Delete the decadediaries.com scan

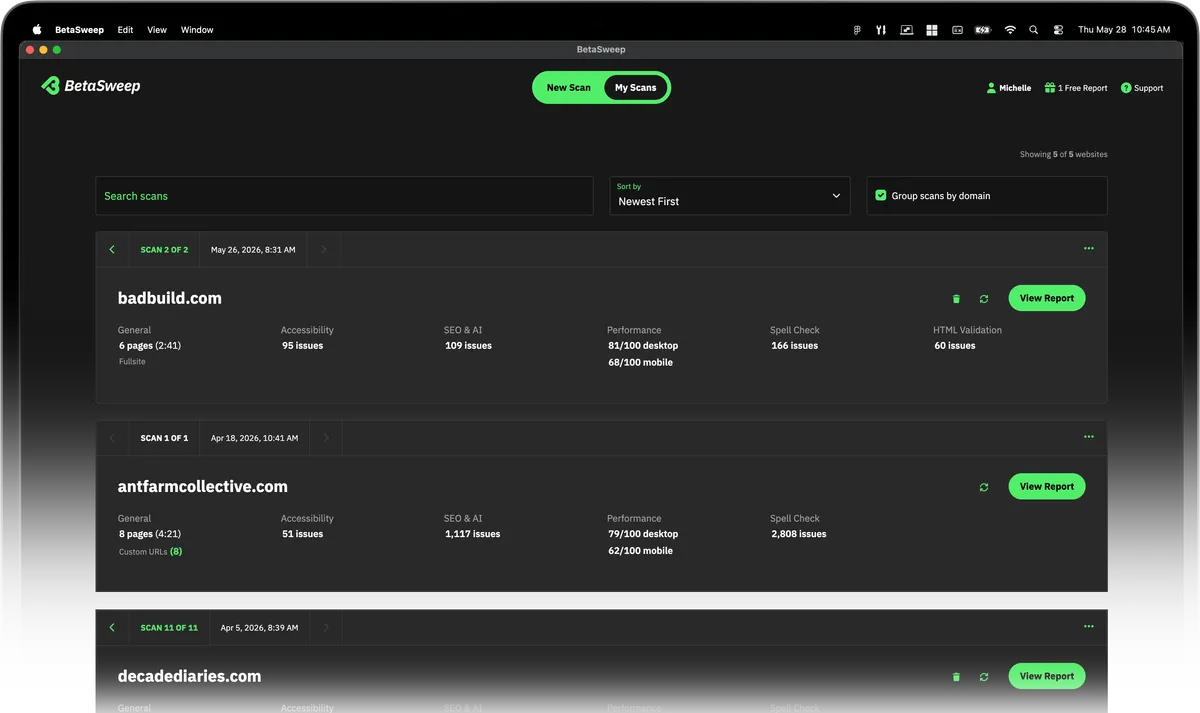pos(956,677)
